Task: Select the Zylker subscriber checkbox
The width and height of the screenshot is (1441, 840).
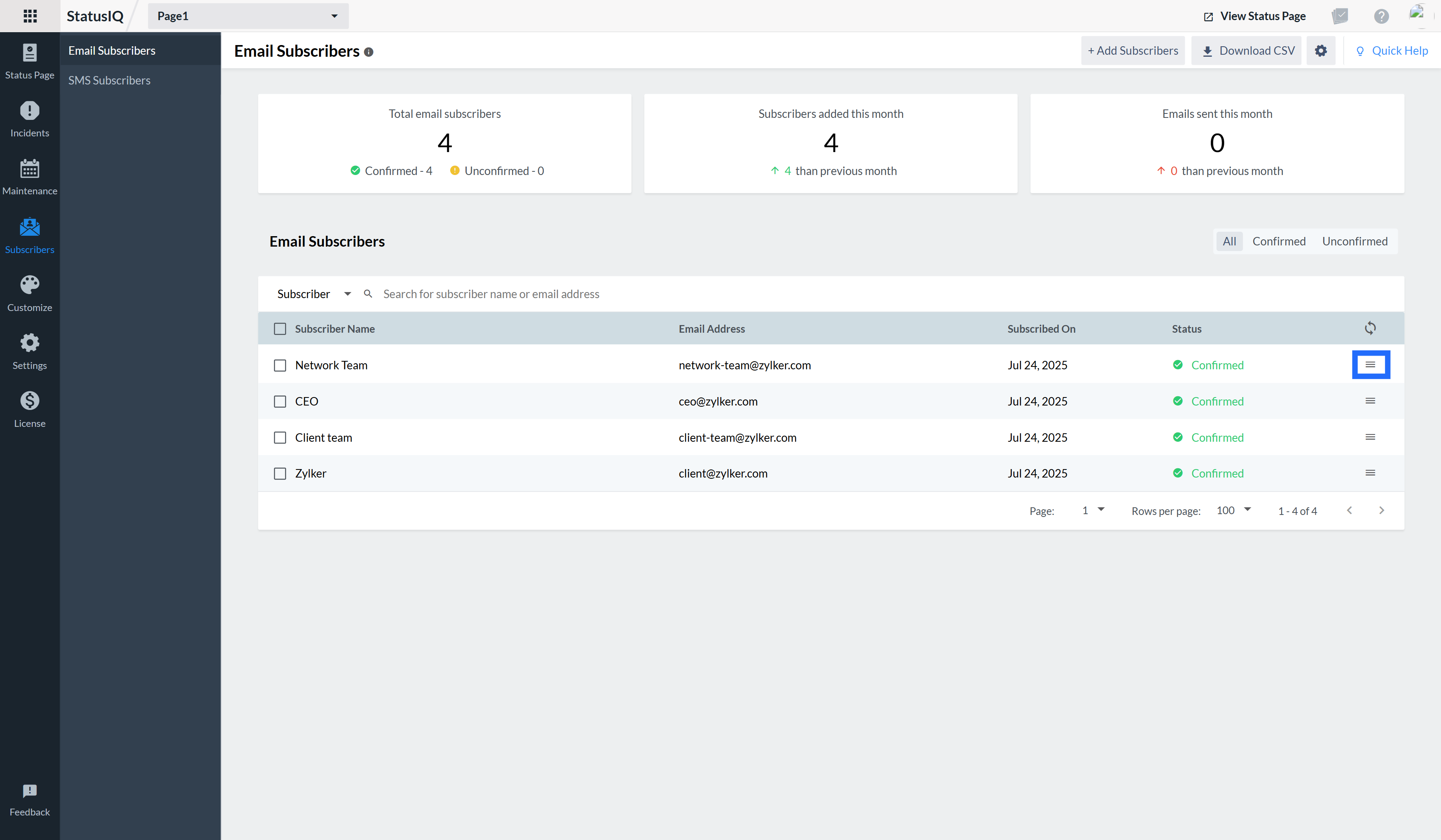Action: 280,474
